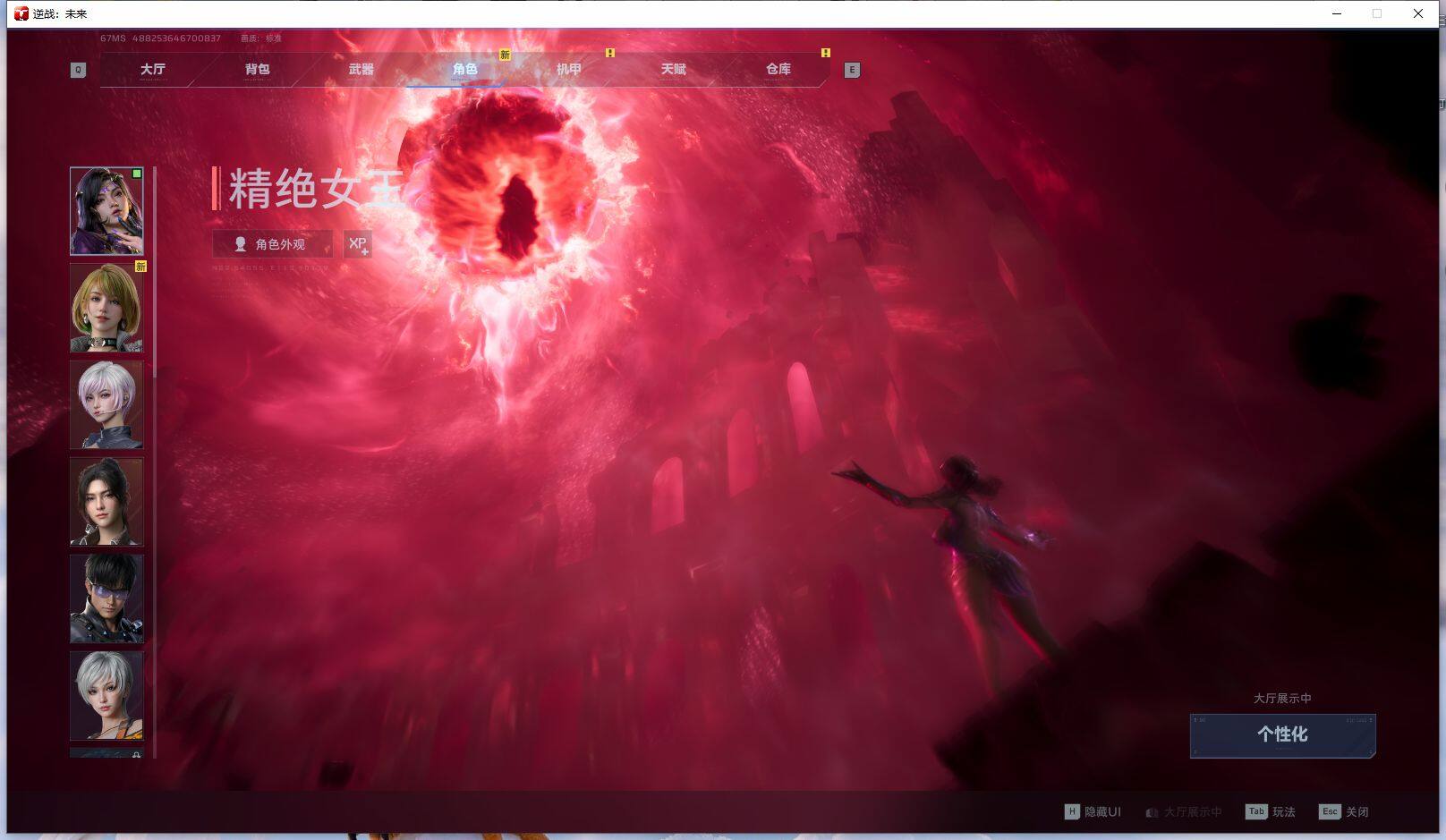This screenshot has height=840, width=1446.
Task: Switch to the 武器 weapons tab
Action: pyautogui.click(x=361, y=69)
